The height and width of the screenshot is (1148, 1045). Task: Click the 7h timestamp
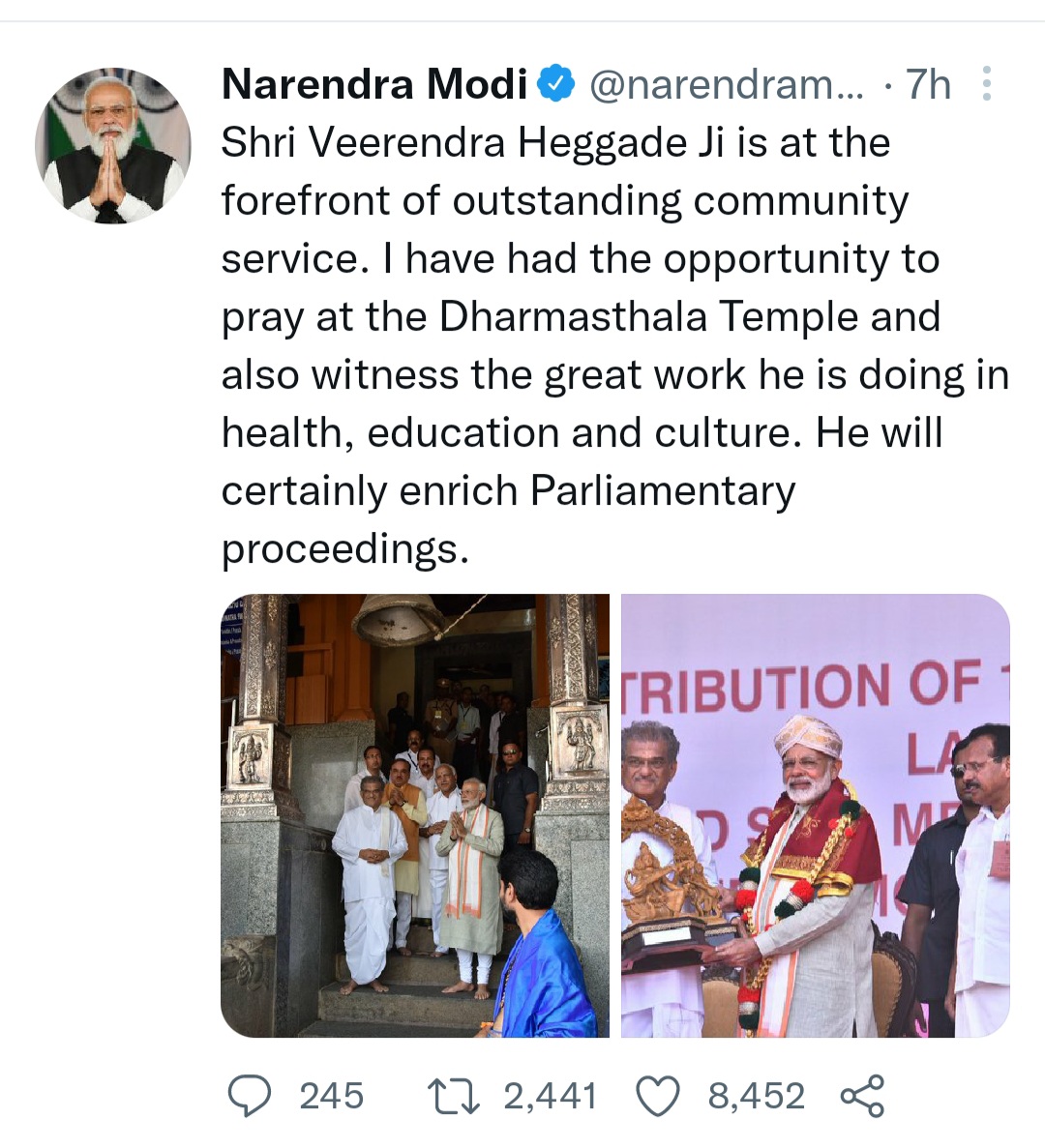pyautogui.click(x=928, y=85)
